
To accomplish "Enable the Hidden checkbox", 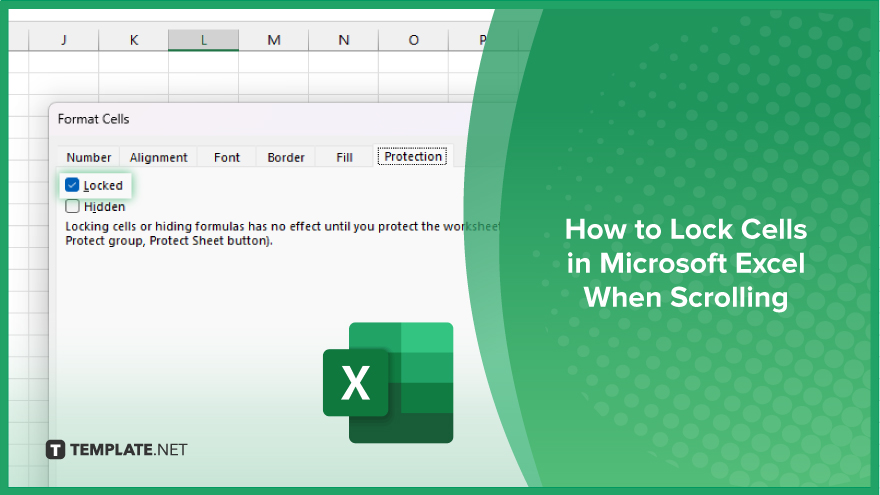I will [x=72, y=207].
